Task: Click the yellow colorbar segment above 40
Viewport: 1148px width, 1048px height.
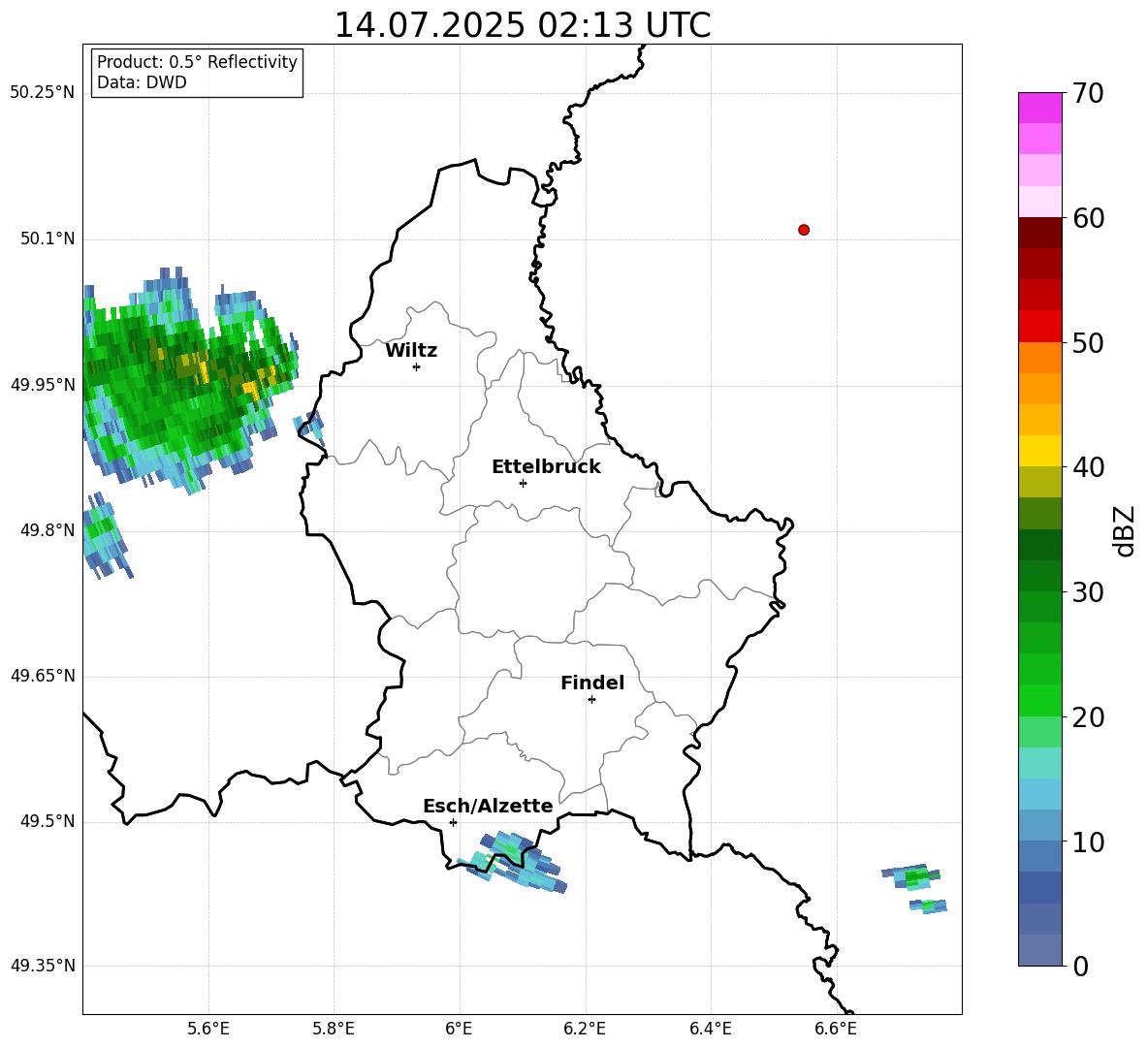Action: pos(1039,452)
